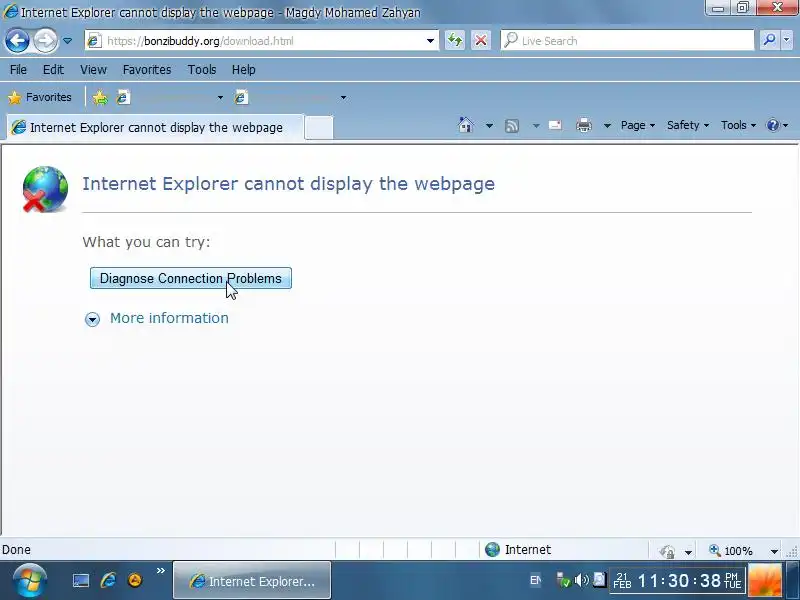Click the EN language indicator

[x=535, y=580]
